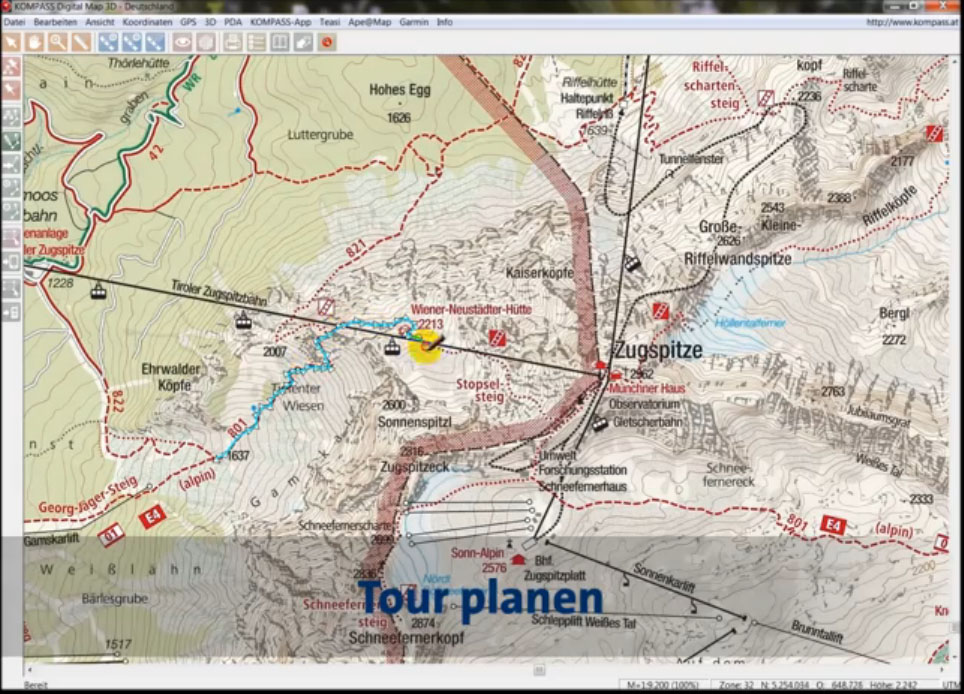
Task: Open the Bearbeiten menu
Action: [55, 22]
